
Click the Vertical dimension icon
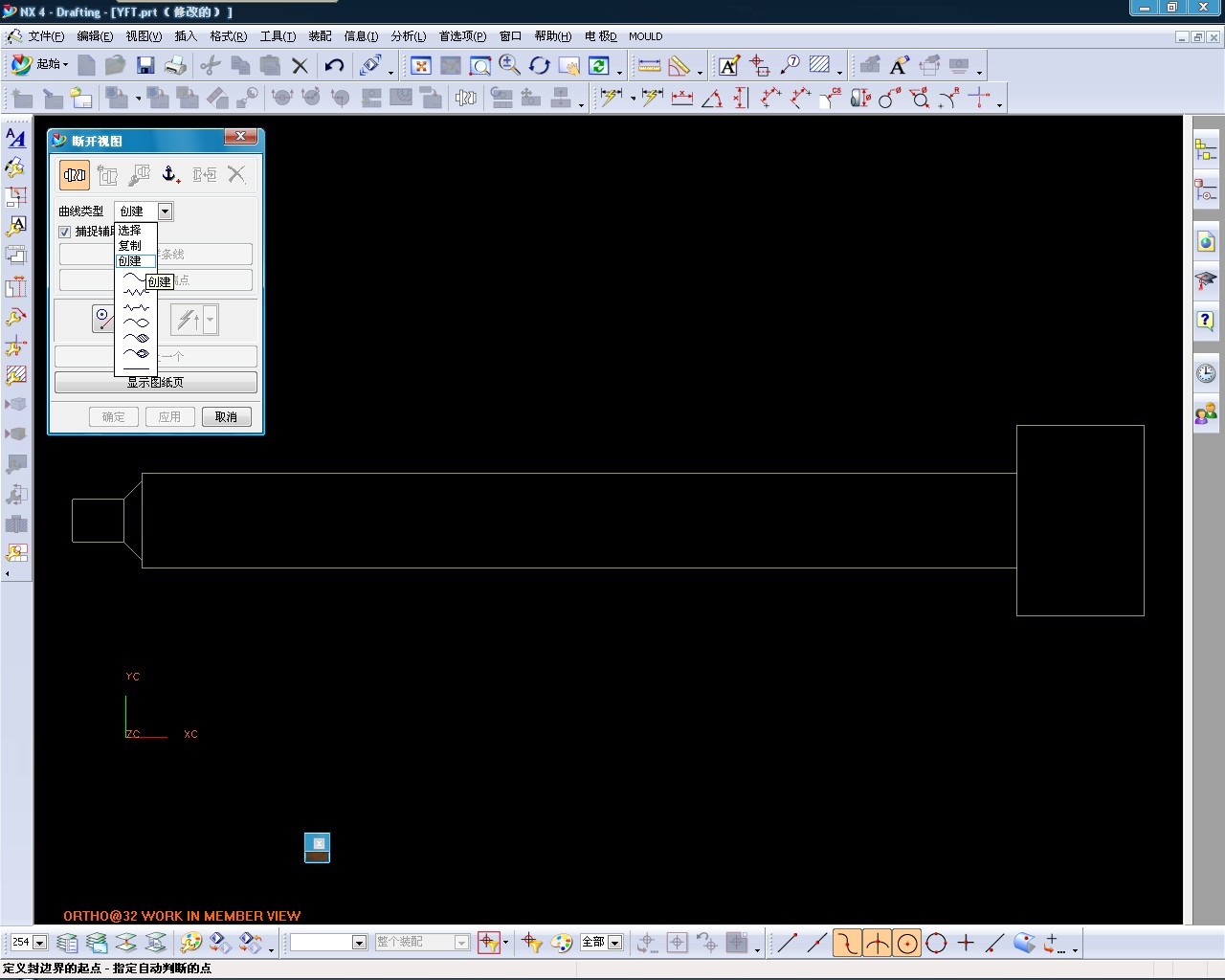741,98
